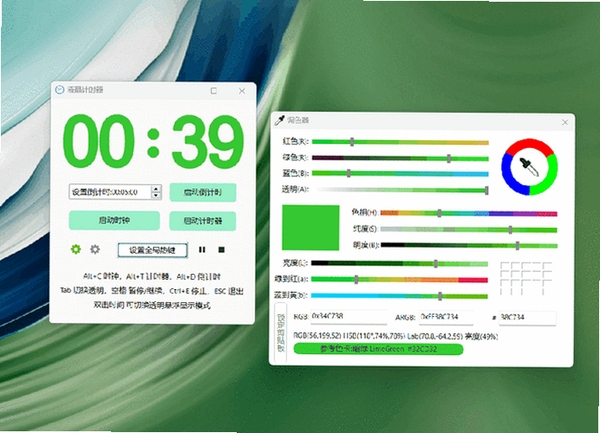Click the clock icon in timer title bar
600x433 pixels.
59,90
